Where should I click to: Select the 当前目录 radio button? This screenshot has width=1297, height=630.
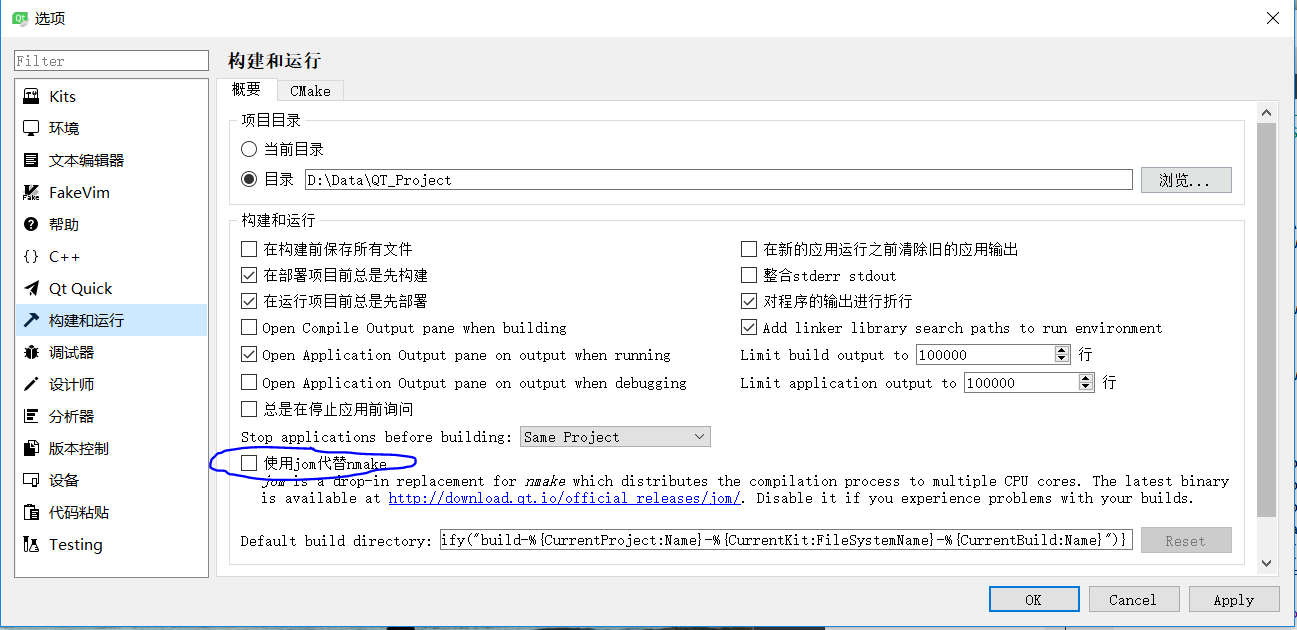coord(248,148)
